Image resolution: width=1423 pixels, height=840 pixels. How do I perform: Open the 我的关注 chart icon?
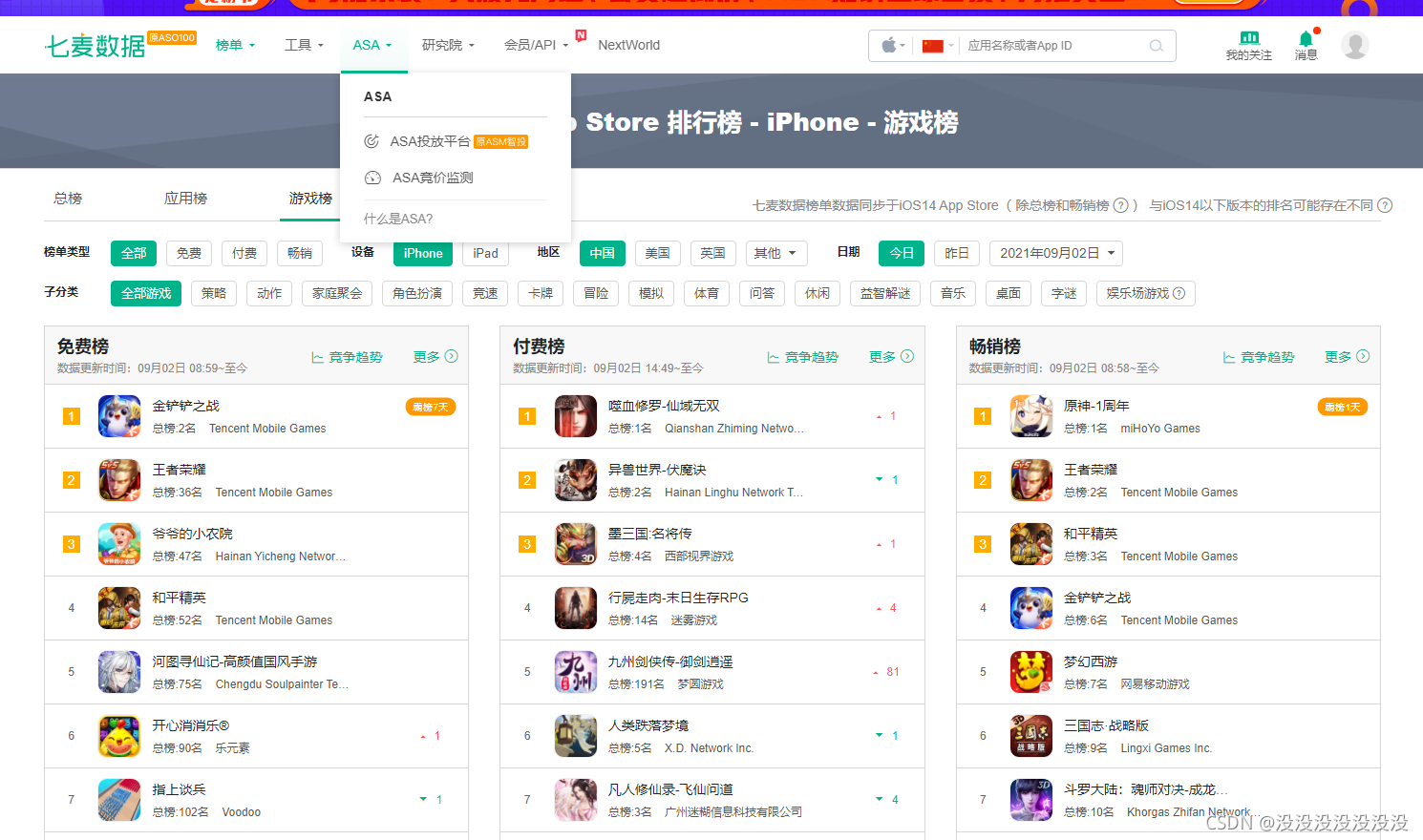pyautogui.click(x=1248, y=38)
